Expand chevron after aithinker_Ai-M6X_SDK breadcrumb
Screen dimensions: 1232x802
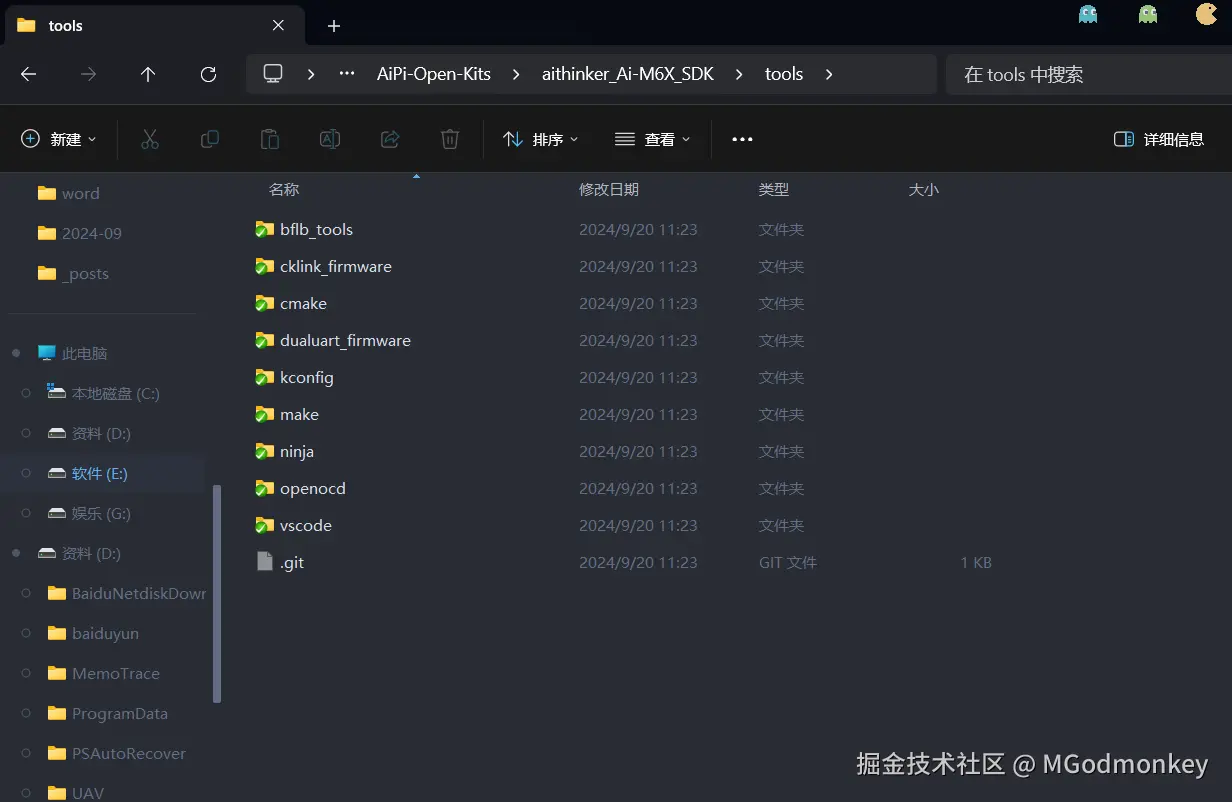[739, 74]
